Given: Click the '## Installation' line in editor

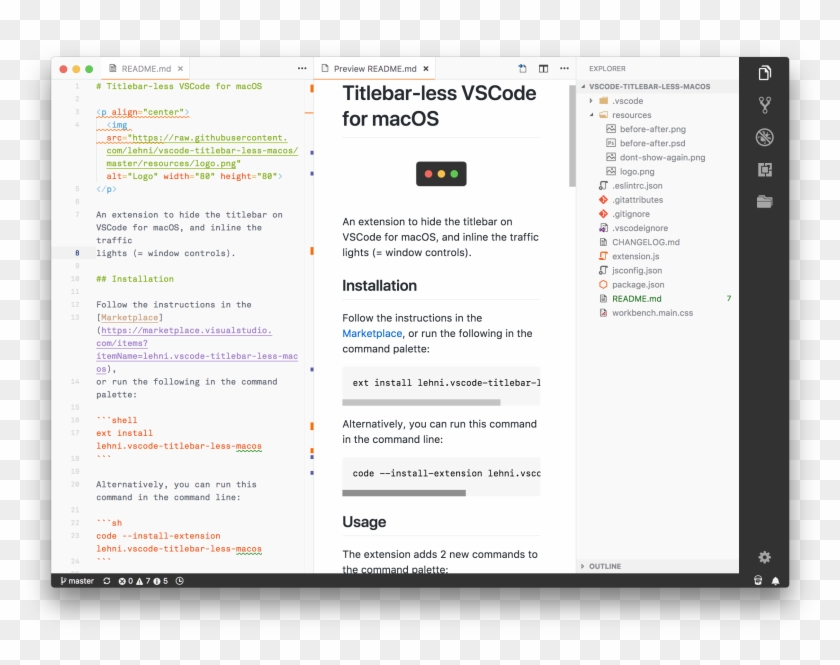Looking at the screenshot, I should tap(135, 279).
